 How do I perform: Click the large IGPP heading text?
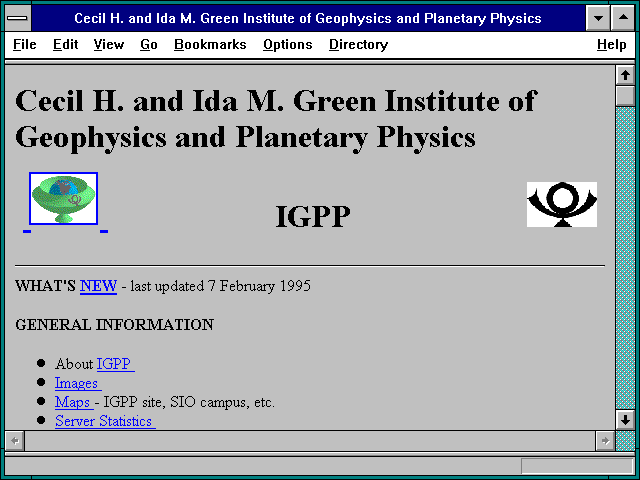[313, 216]
